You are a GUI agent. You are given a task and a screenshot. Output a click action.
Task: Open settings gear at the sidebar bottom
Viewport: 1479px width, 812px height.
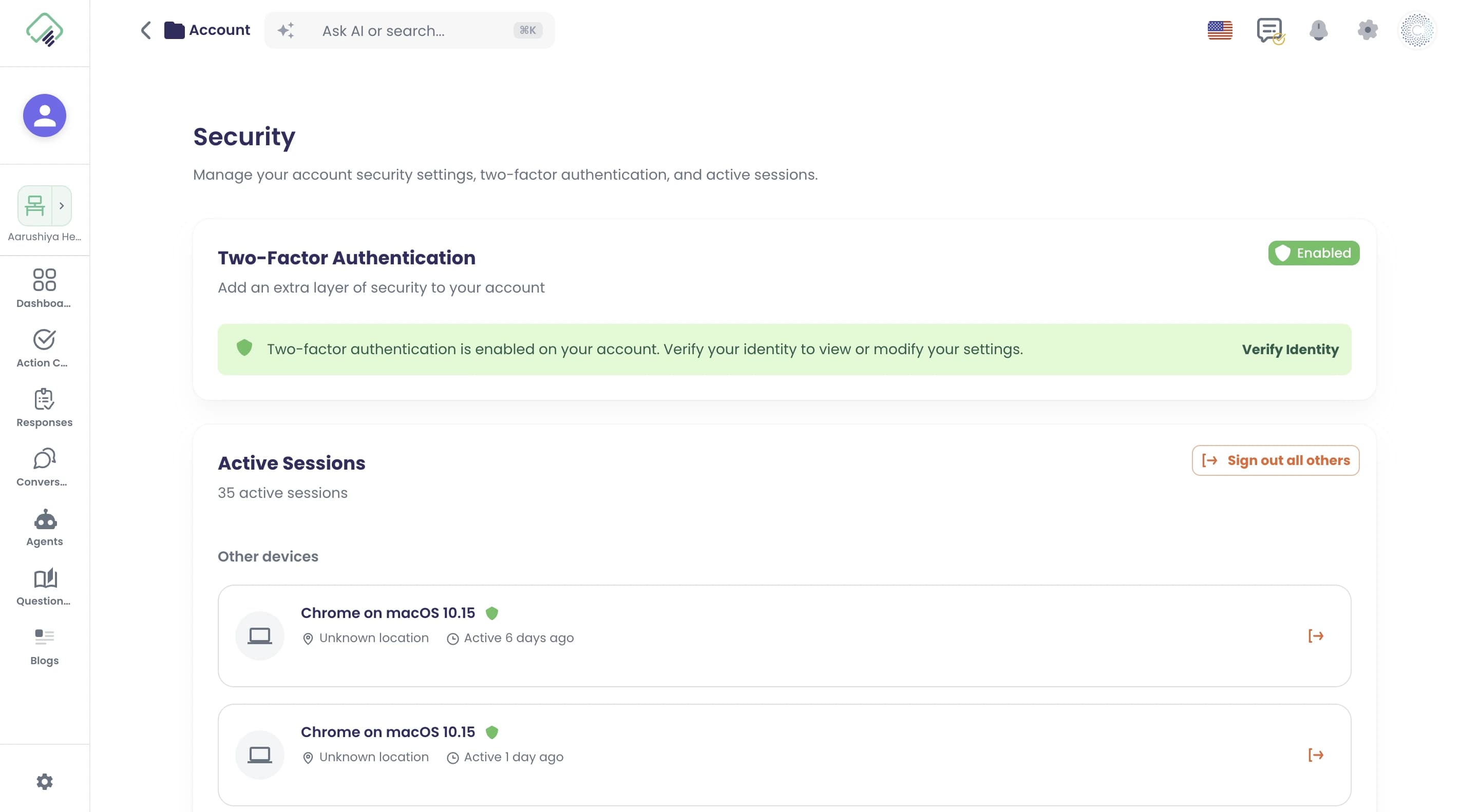[45, 782]
